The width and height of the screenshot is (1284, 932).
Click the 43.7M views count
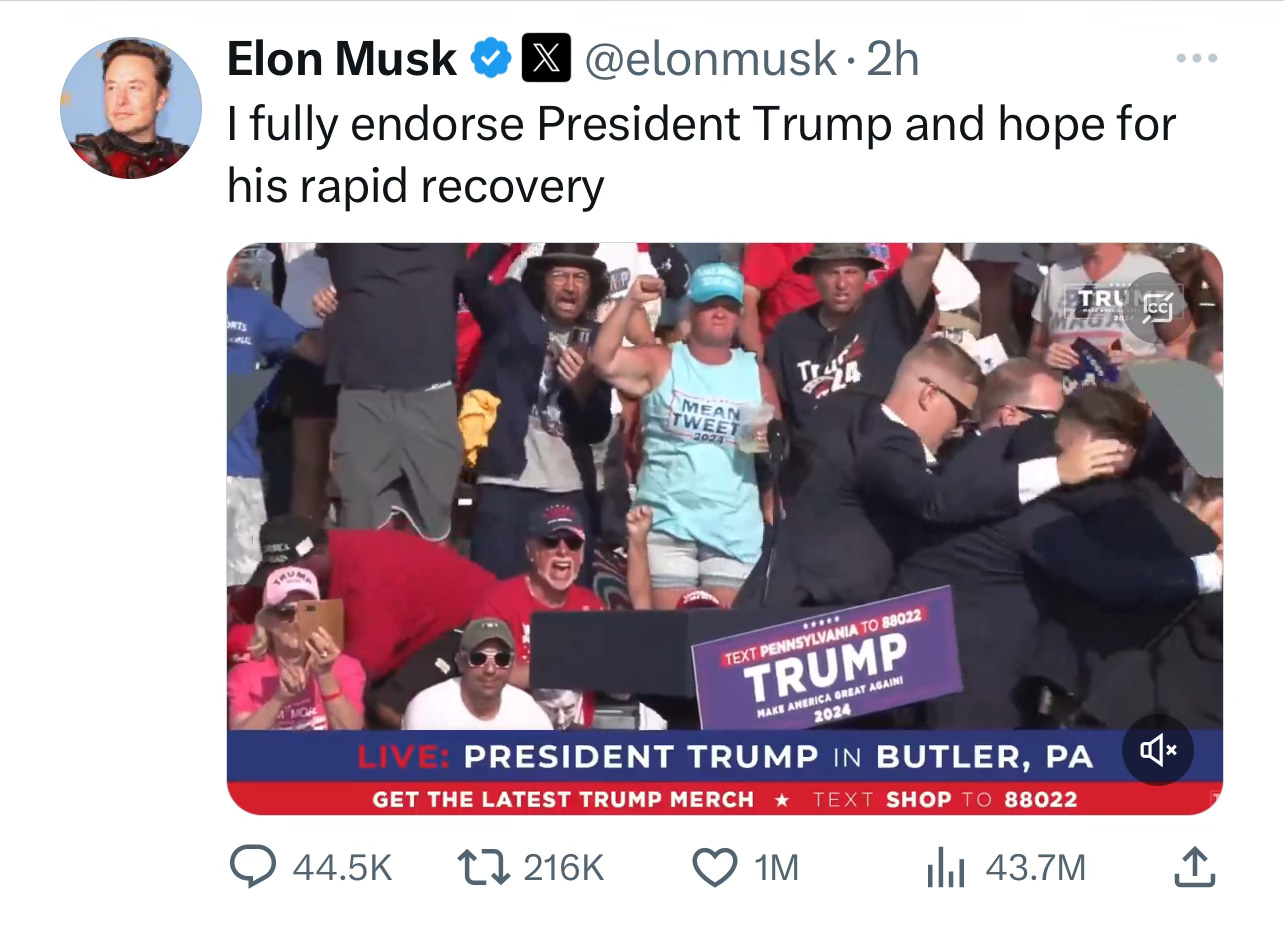pos(1035,867)
